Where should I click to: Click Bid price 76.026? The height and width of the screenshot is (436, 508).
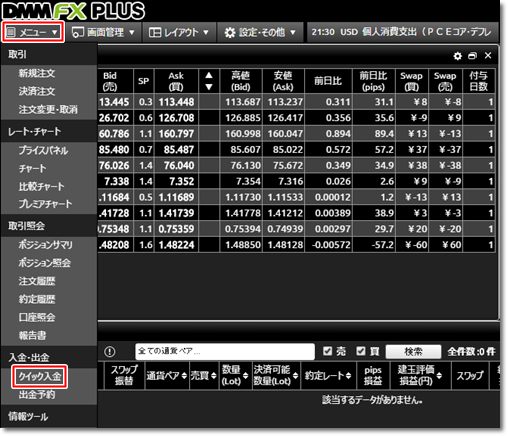coord(115,165)
